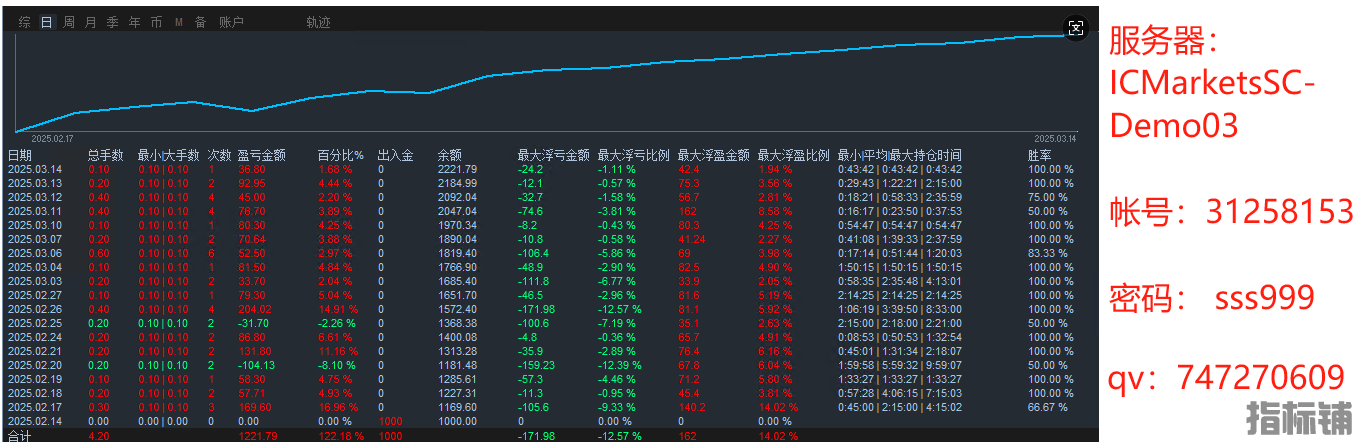Viewport: 1369px width, 443px height.
Task: Click the win rate 66.67 %
Action: pyautogui.click(x=1048, y=407)
